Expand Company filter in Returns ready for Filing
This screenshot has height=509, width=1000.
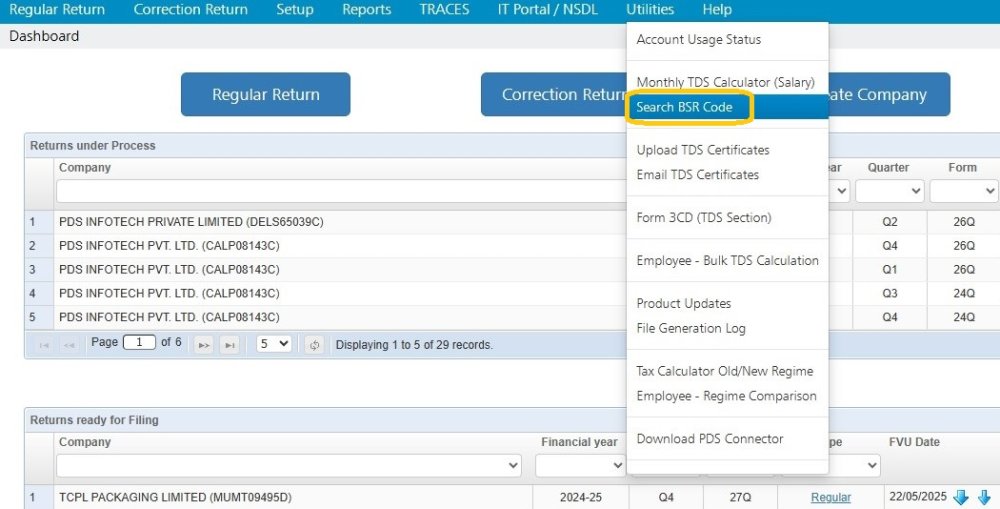coord(288,466)
